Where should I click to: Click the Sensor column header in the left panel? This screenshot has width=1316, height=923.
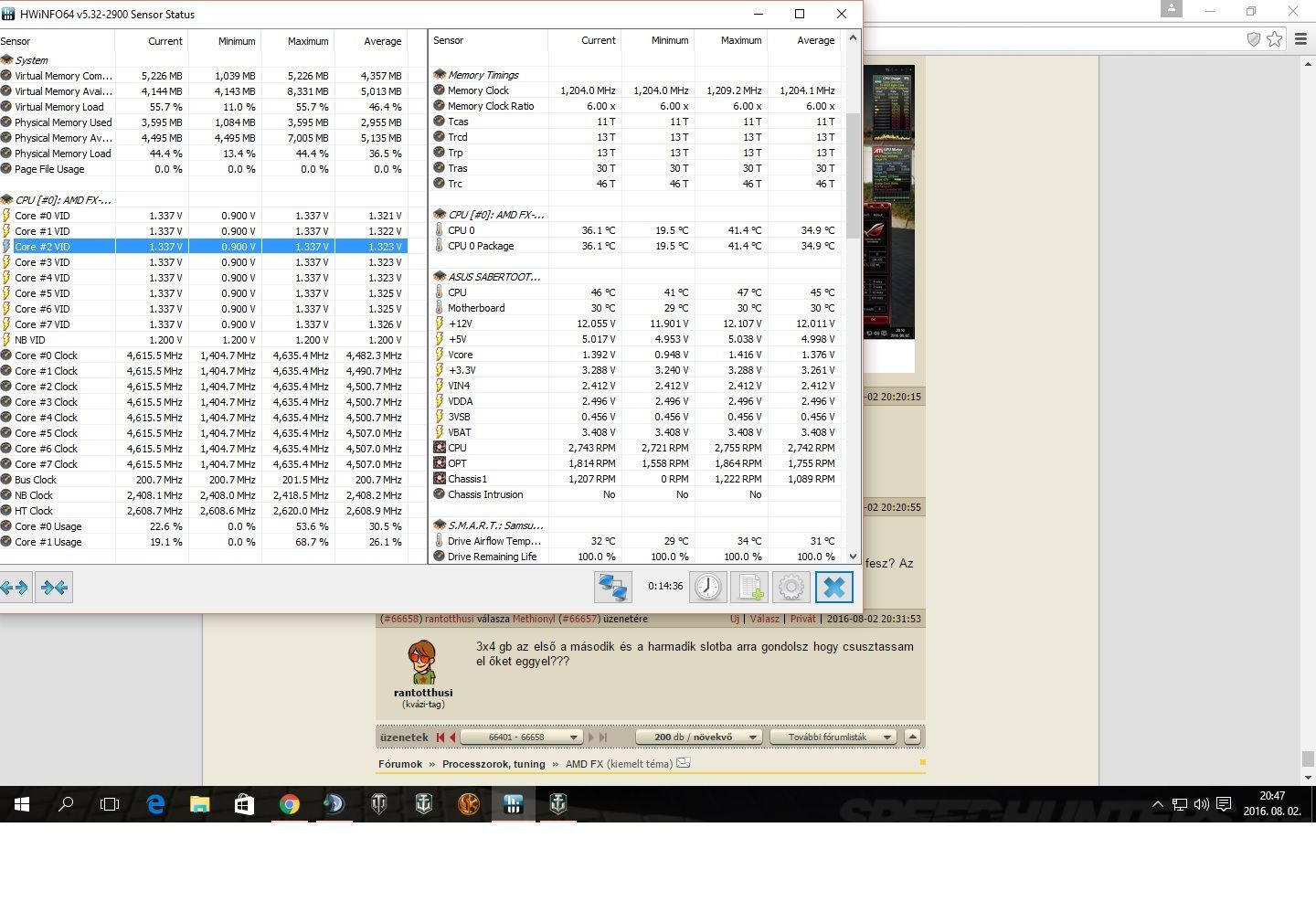click(x=57, y=41)
